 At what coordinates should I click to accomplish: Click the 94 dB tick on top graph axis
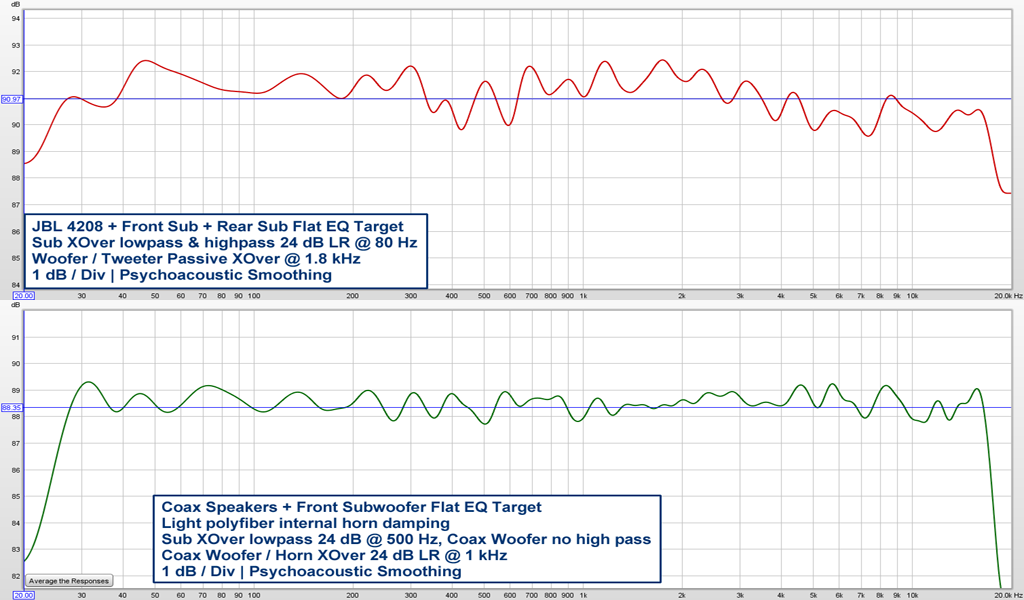click(x=14, y=19)
